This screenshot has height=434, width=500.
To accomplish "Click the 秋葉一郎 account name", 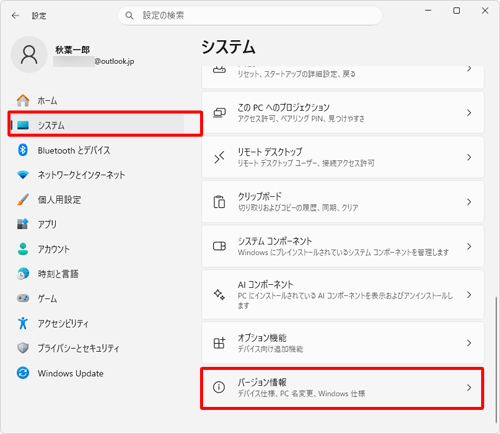I will click(x=72, y=50).
